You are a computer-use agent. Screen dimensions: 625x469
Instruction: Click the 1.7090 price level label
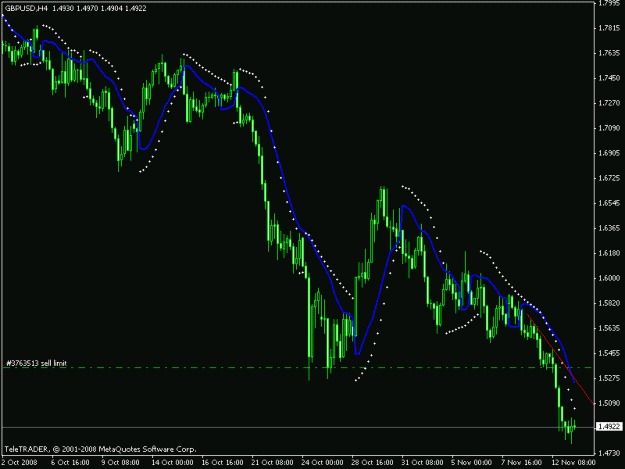[x=609, y=128]
